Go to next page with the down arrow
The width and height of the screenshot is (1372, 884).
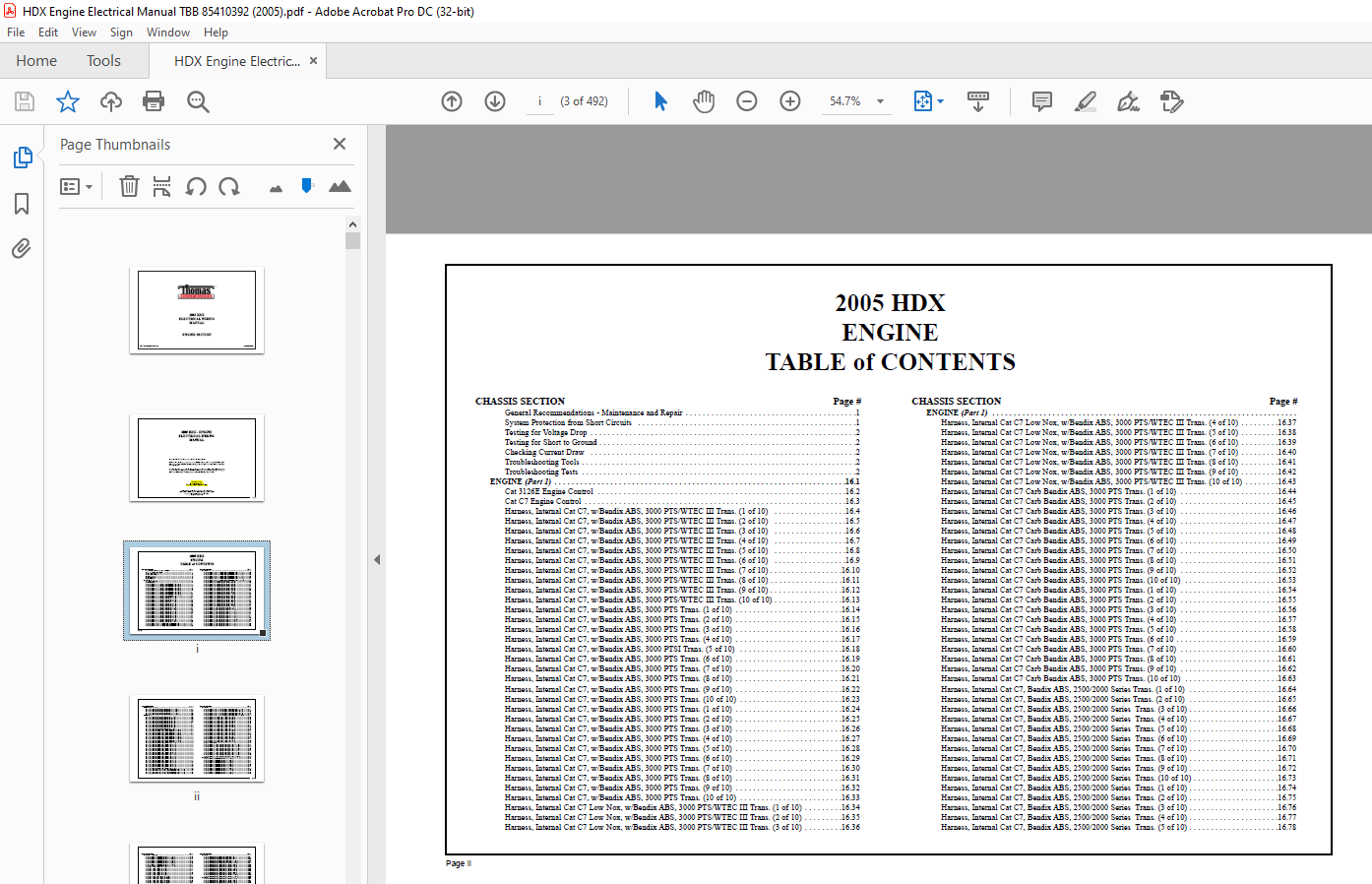pyautogui.click(x=495, y=101)
